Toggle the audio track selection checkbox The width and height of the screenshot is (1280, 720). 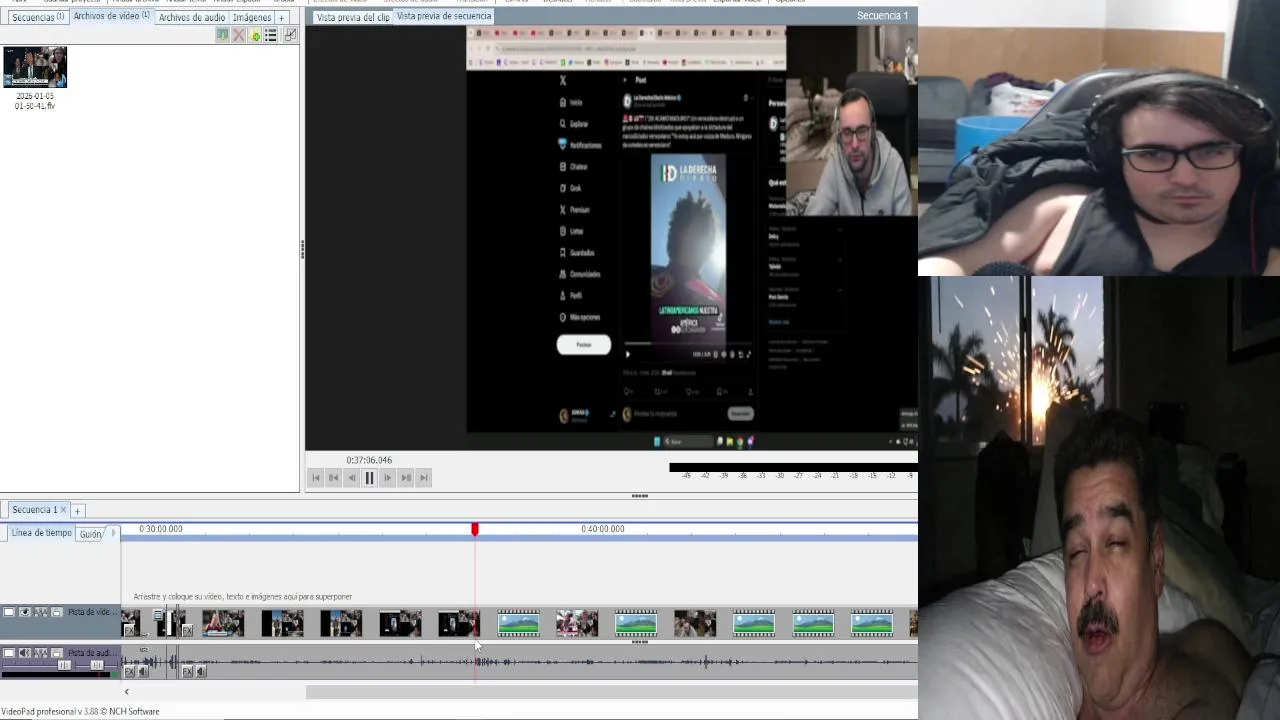click(9, 653)
